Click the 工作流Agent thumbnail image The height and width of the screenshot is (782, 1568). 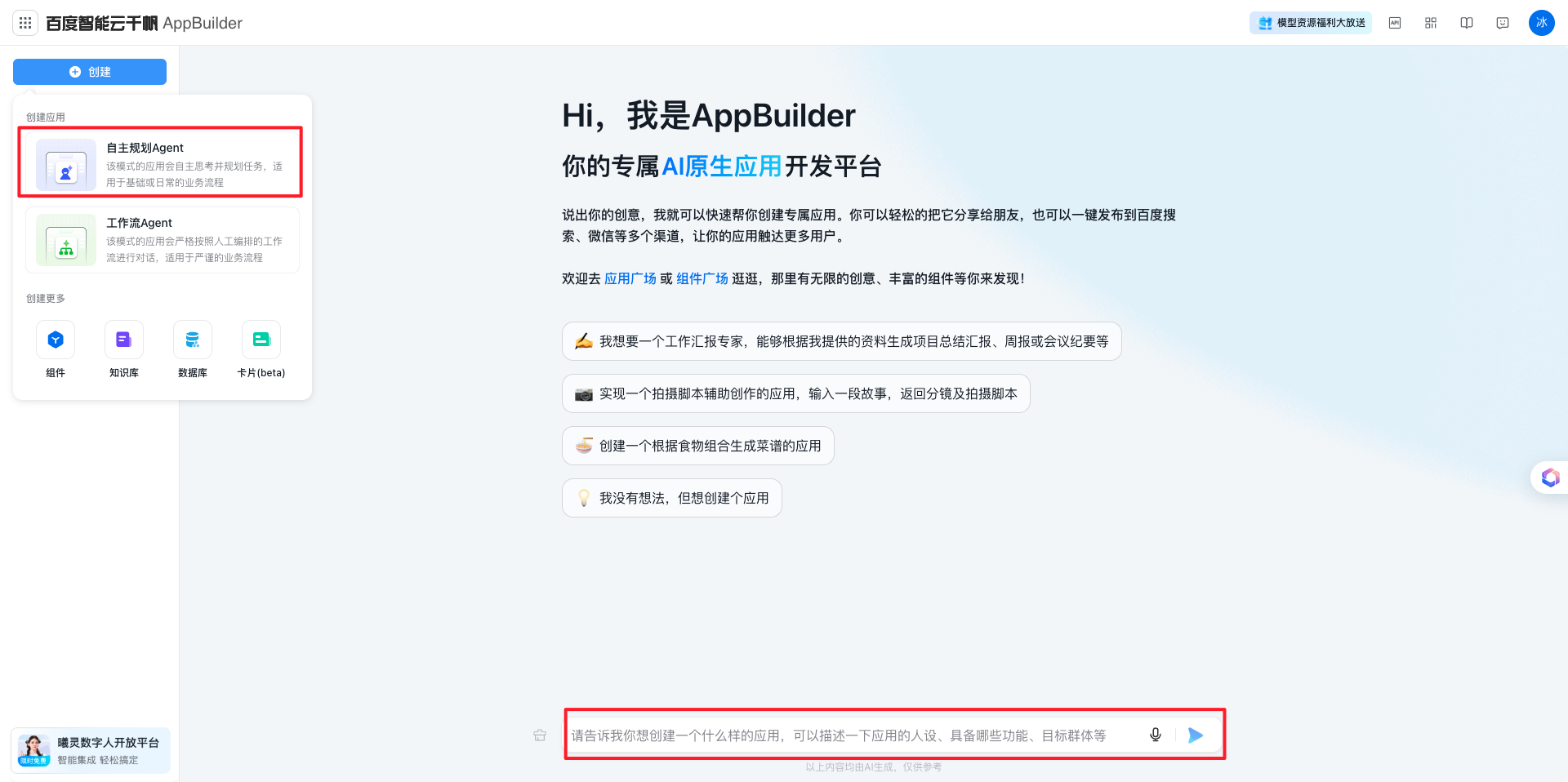[x=66, y=240]
